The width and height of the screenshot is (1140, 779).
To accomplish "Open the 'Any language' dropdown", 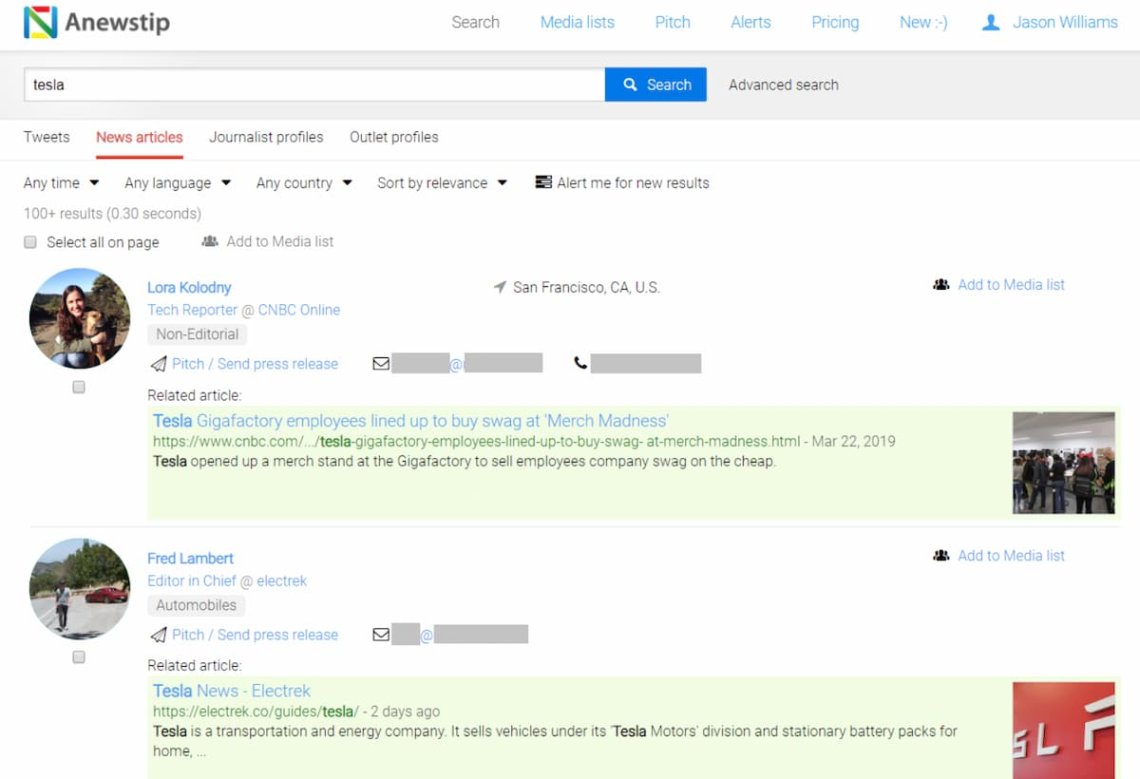I will point(177,183).
